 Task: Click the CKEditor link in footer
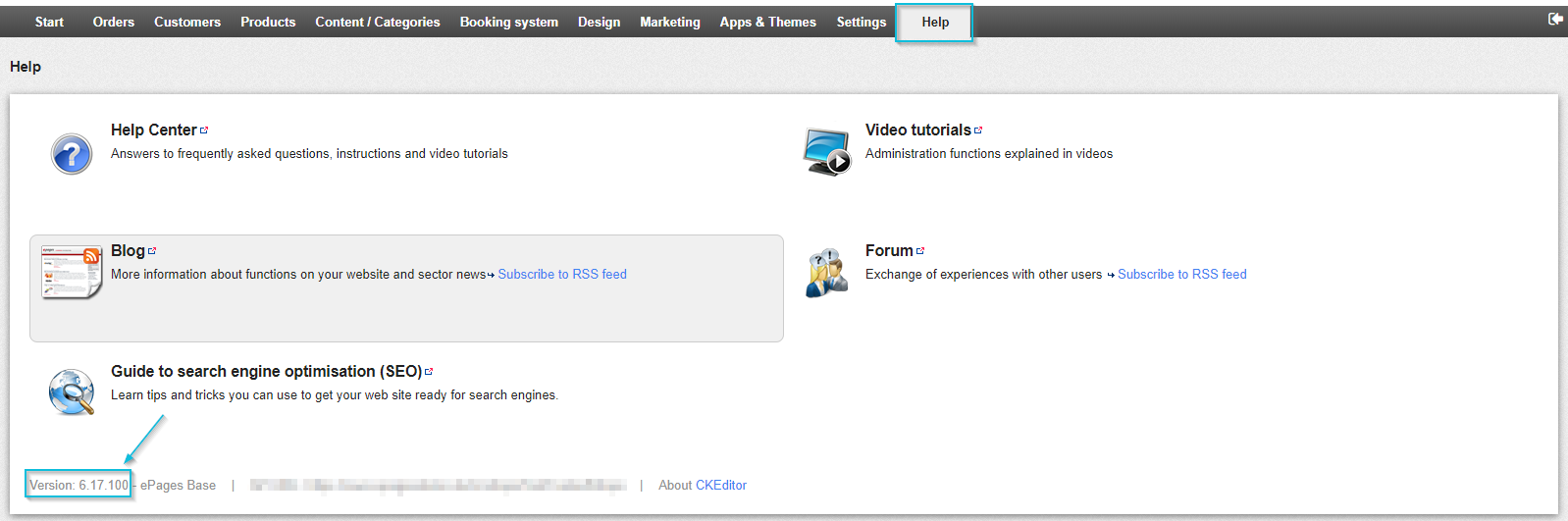tap(721, 486)
